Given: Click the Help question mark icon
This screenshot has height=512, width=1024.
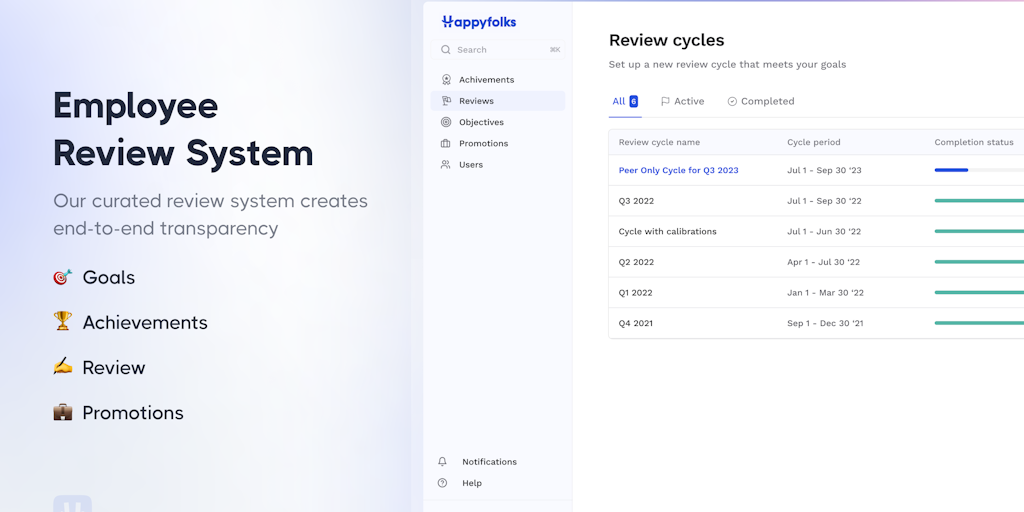Looking at the screenshot, I should click(443, 483).
